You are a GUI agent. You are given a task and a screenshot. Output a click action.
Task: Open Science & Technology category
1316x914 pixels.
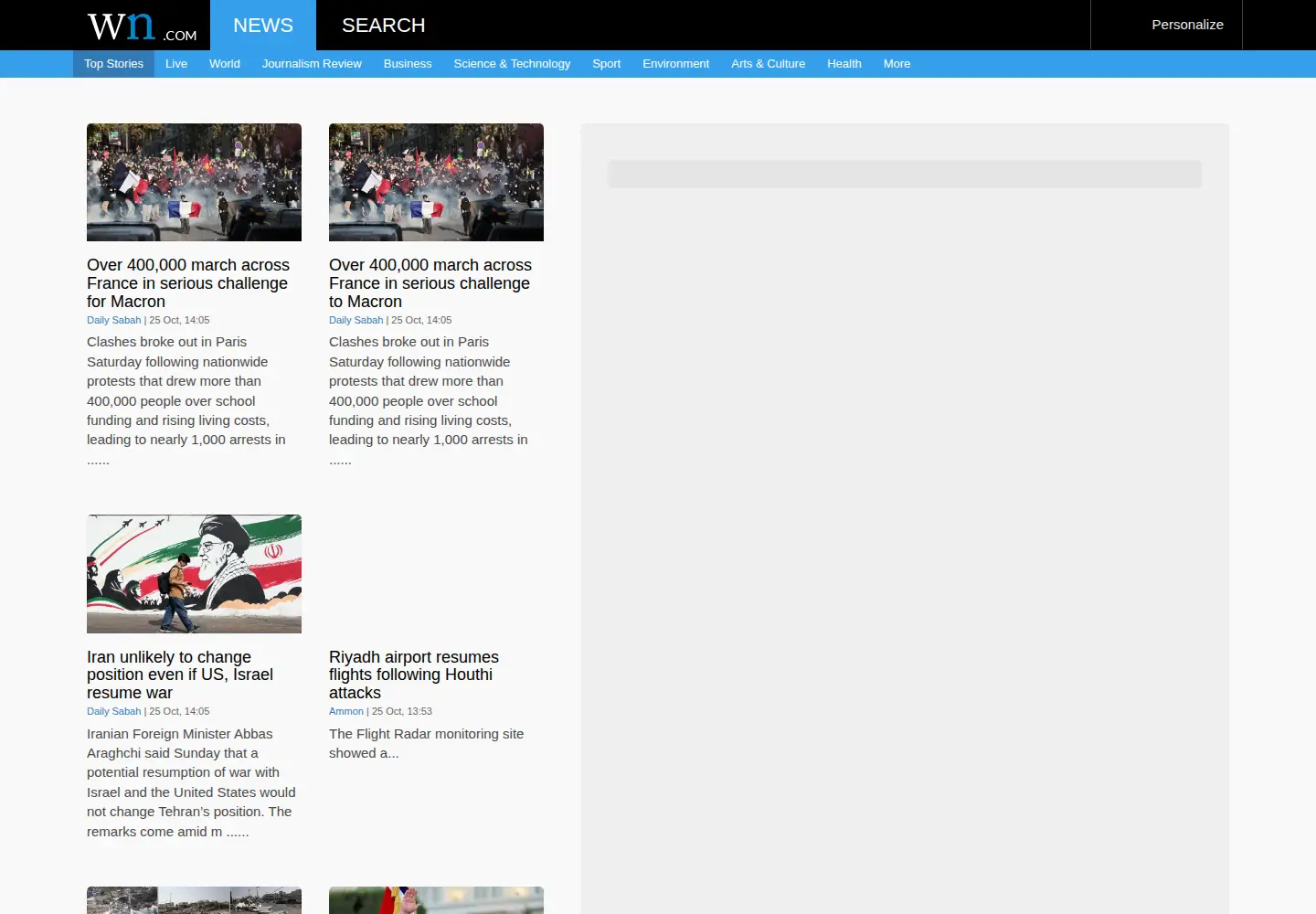(x=512, y=64)
